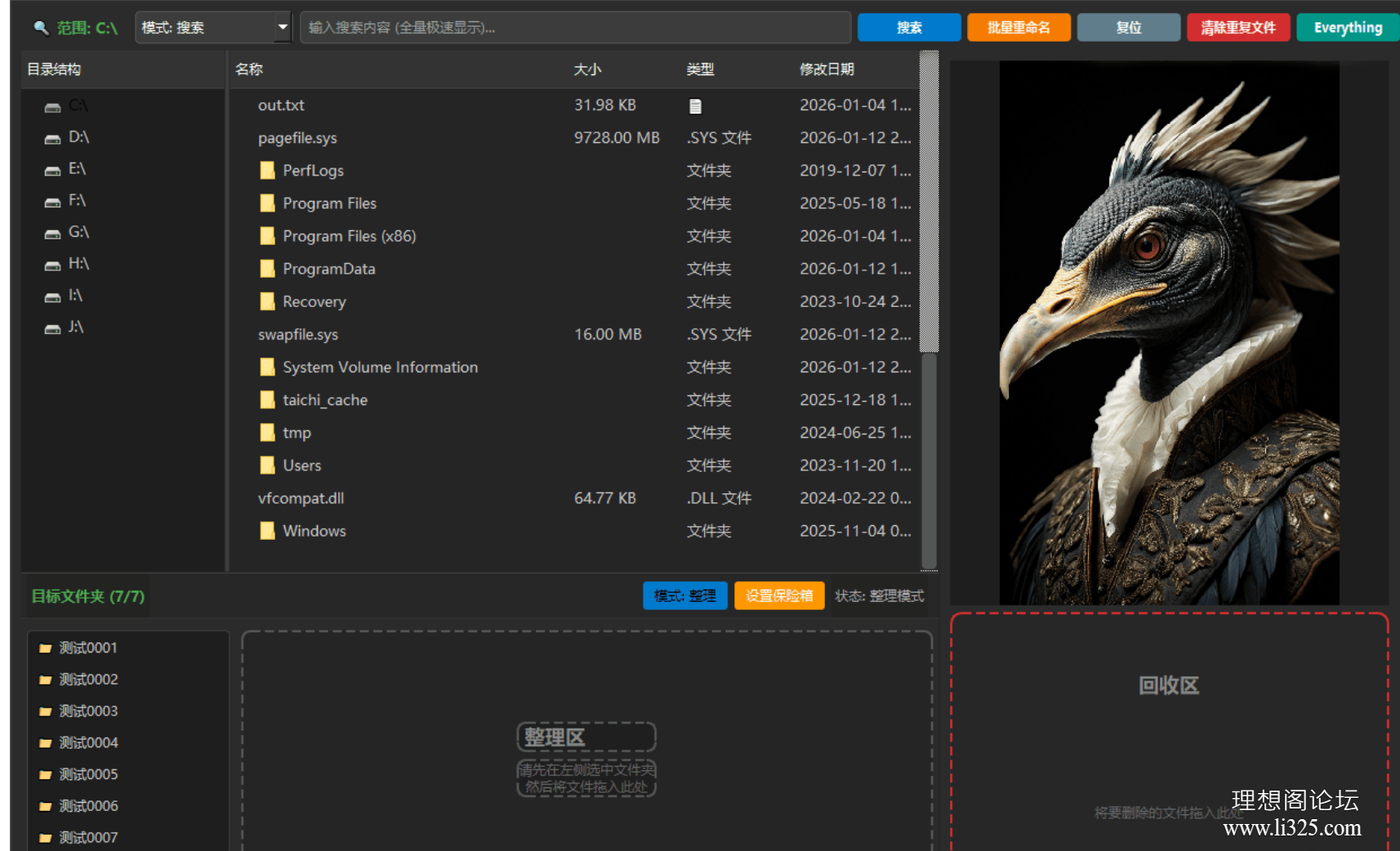Click the green Everything button
1400x851 pixels.
(1347, 26)
